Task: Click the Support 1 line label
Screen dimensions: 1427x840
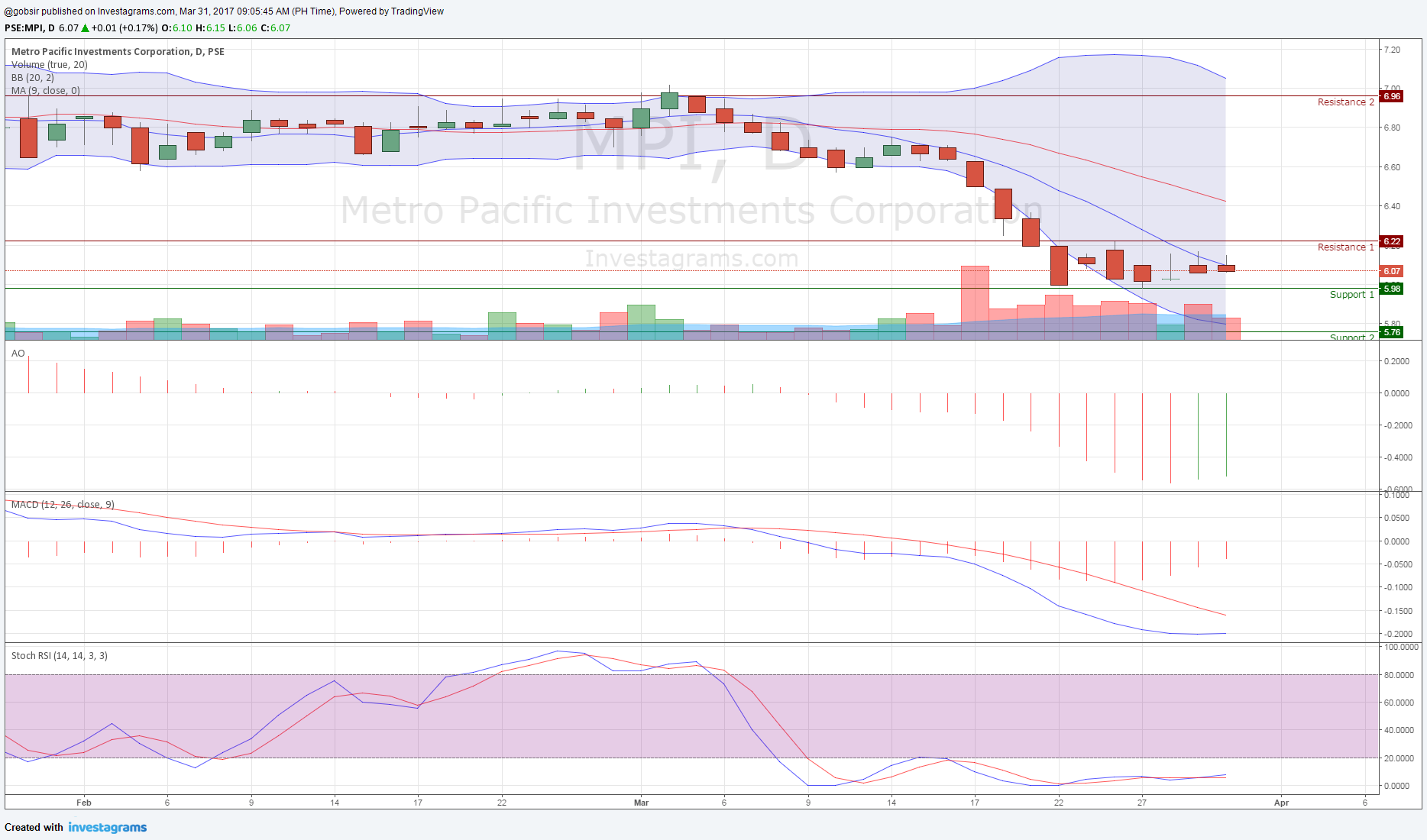Action: (1351, 295)
